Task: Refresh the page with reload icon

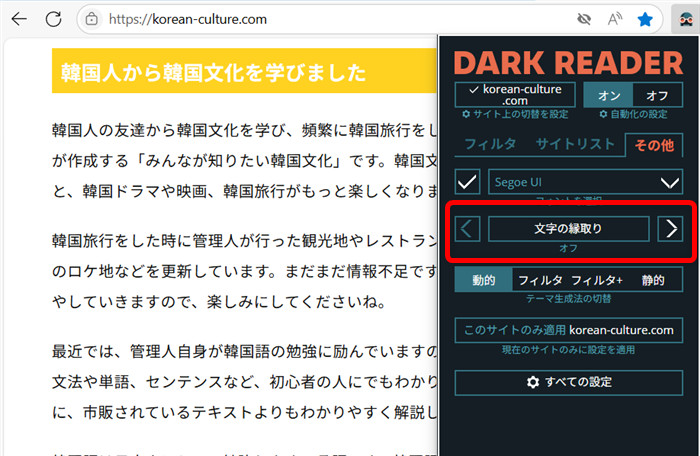Action: [x=54, y=19]
